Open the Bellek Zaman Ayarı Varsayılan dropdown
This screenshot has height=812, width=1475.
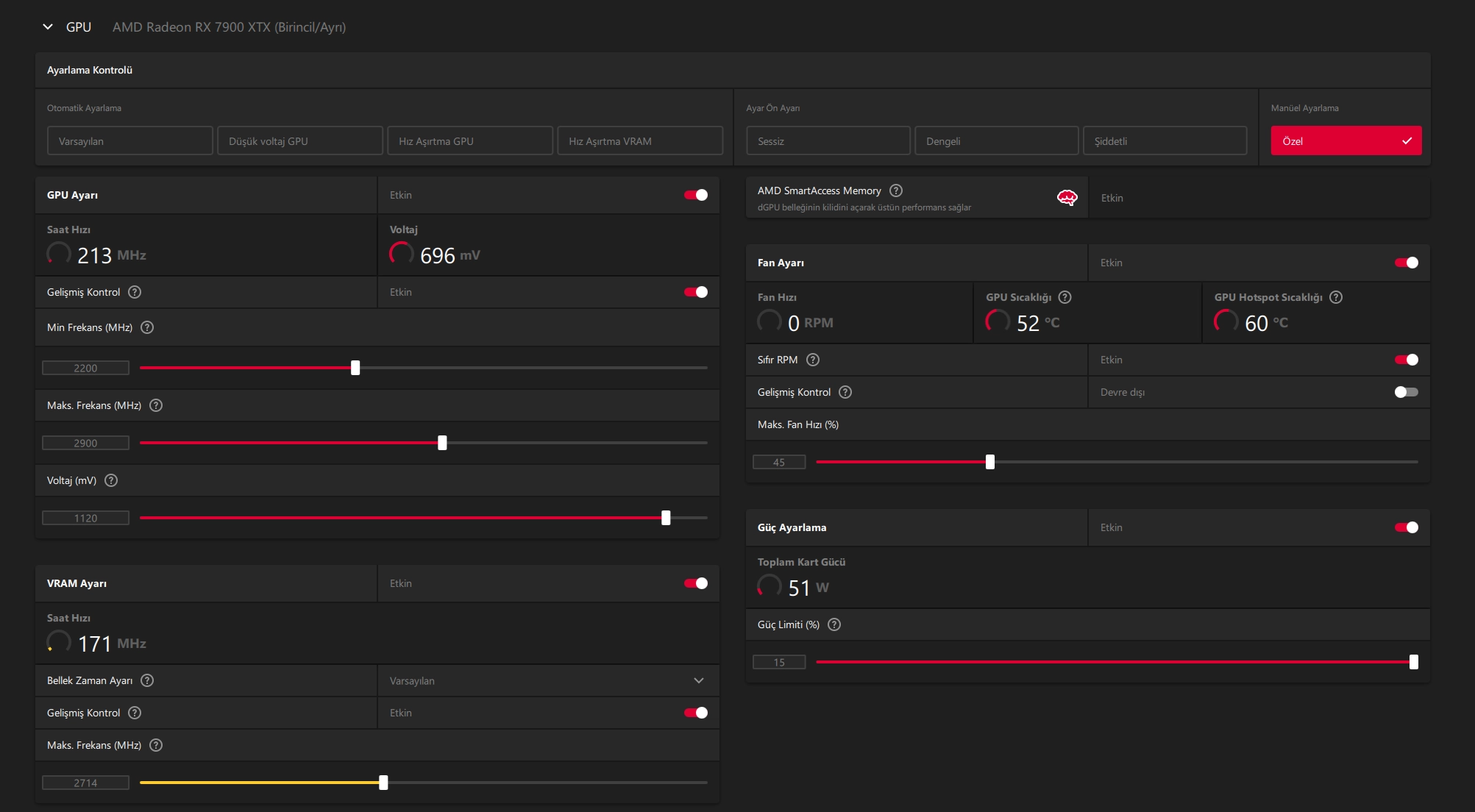548,681
